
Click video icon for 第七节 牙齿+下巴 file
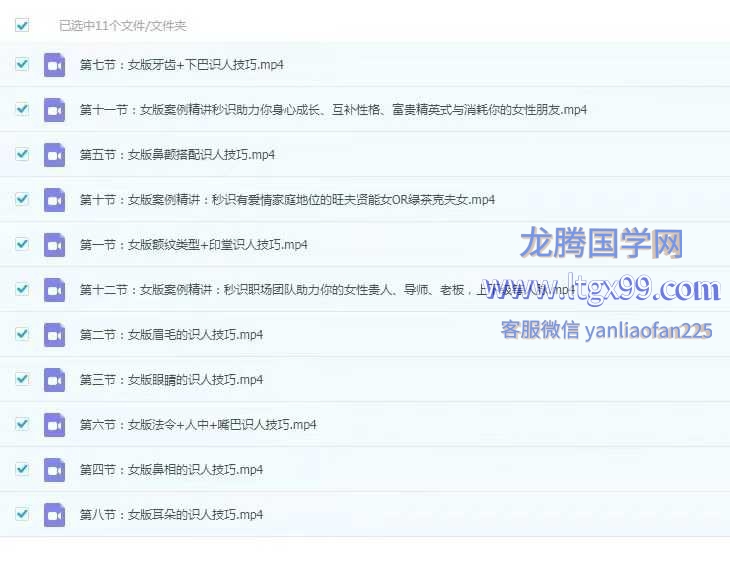(x=54, y=65)
